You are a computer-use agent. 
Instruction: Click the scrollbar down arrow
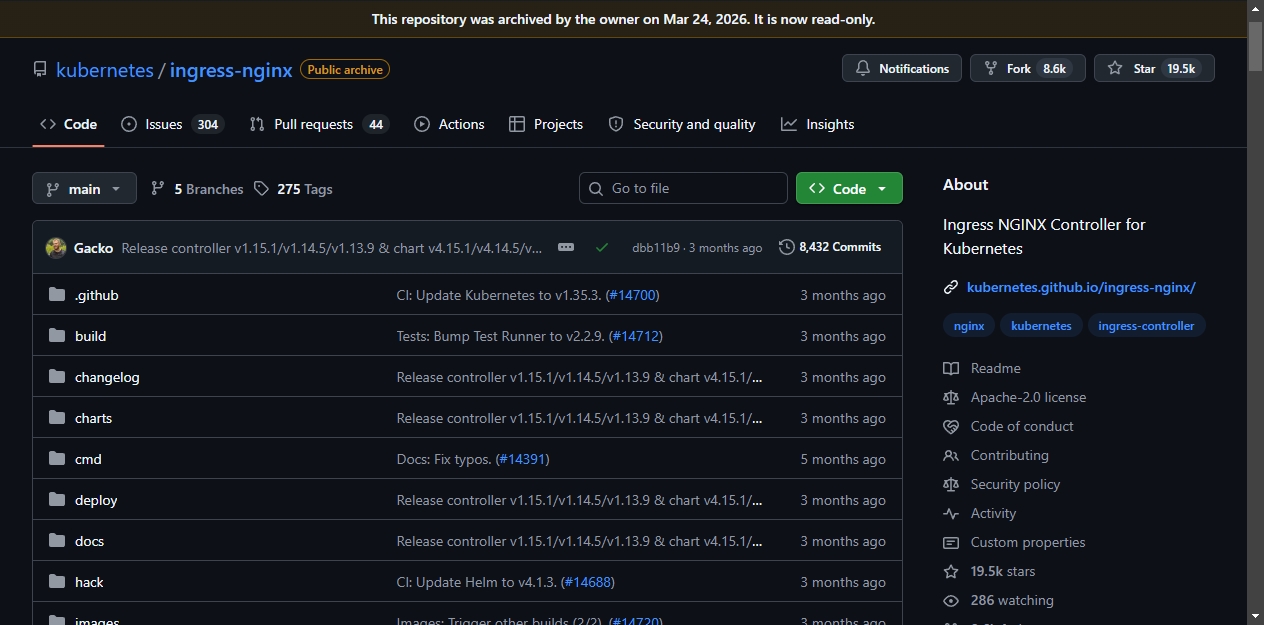pyautogui.click(x=1256, y=616)
